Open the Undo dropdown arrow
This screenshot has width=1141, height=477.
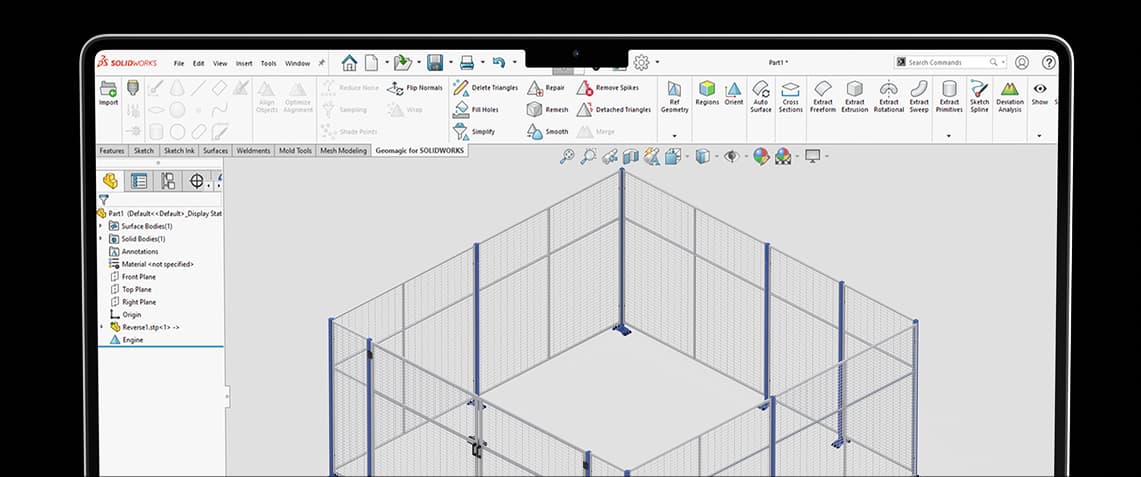[514, 63]
